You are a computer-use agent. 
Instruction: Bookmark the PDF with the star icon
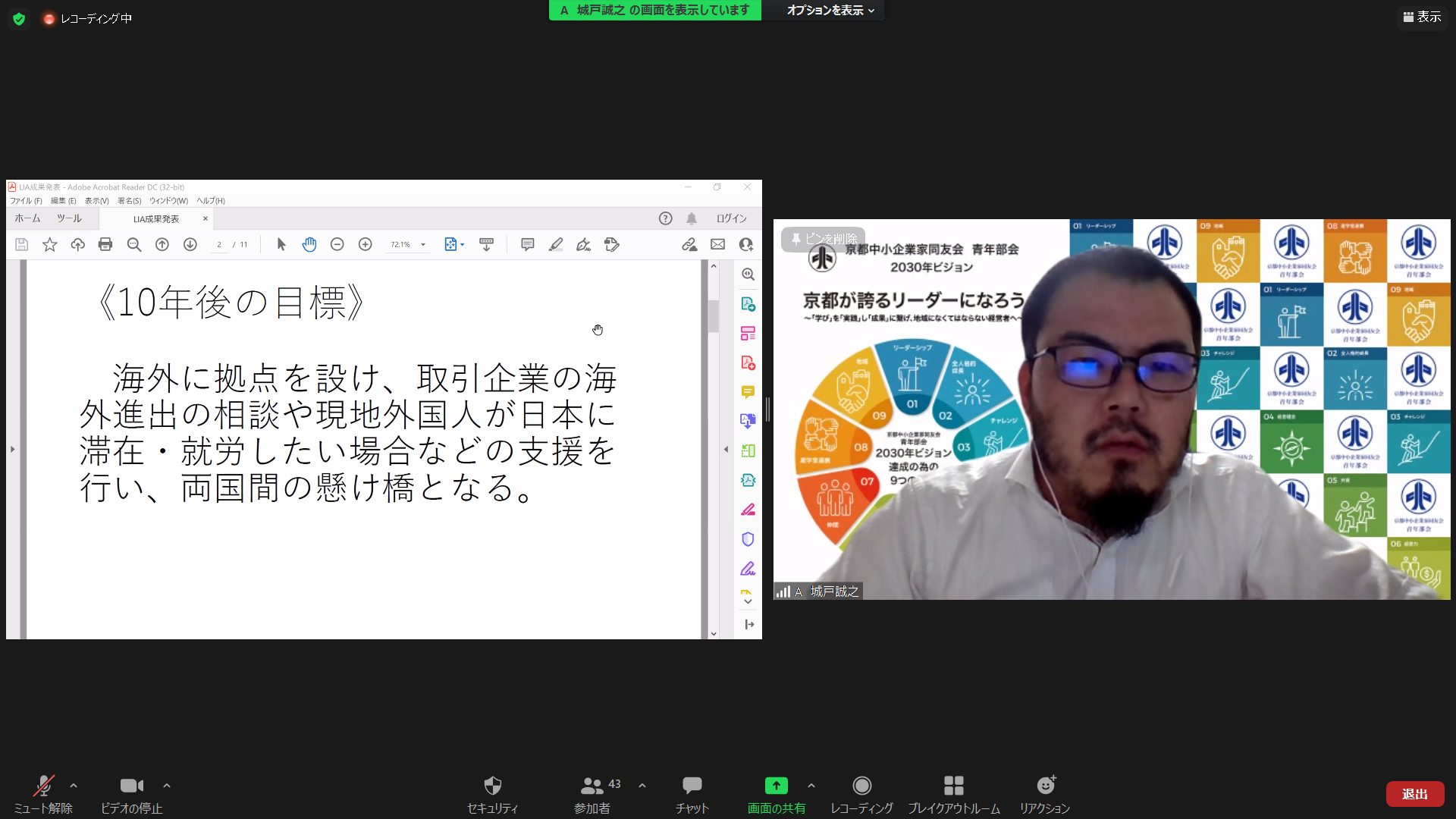click(x=50, y=244)
